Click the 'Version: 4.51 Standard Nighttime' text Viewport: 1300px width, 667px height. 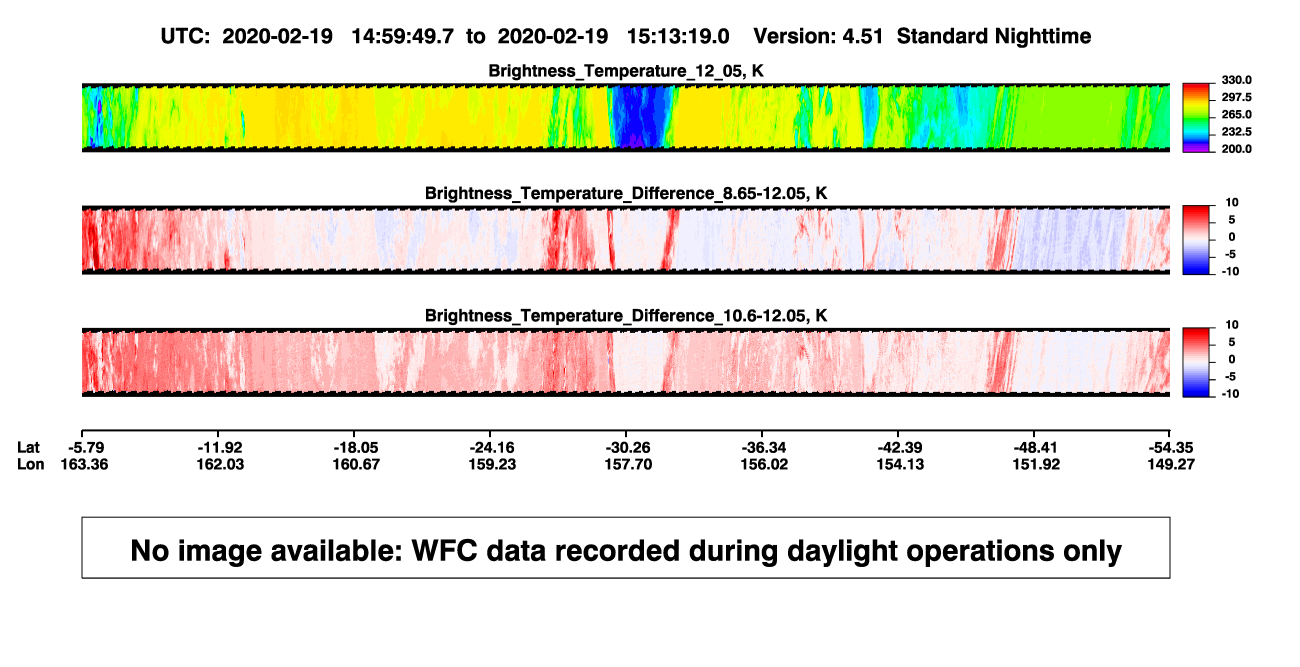[x=922, y=36]
